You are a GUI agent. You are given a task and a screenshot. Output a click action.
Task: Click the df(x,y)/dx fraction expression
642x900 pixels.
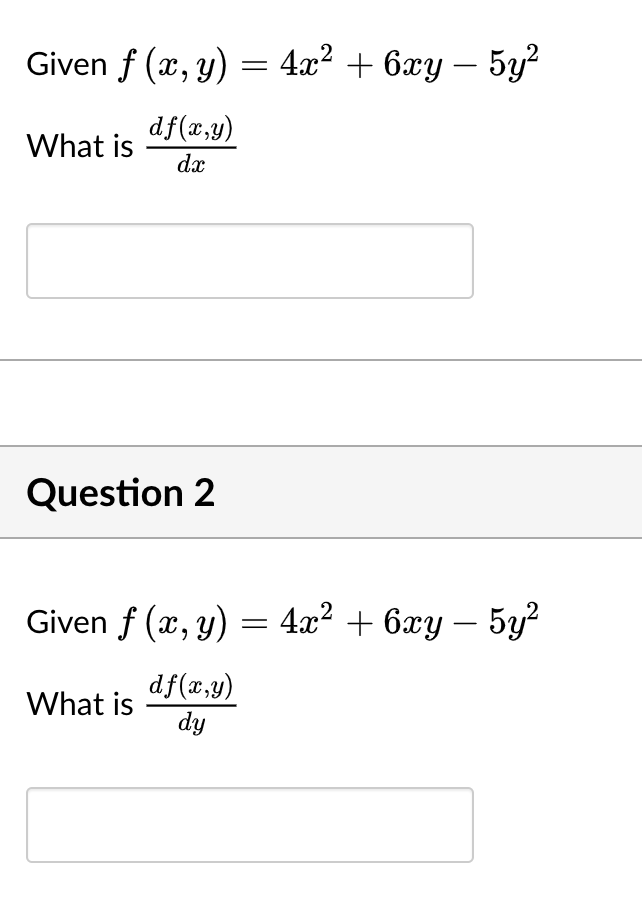[191, 144]
